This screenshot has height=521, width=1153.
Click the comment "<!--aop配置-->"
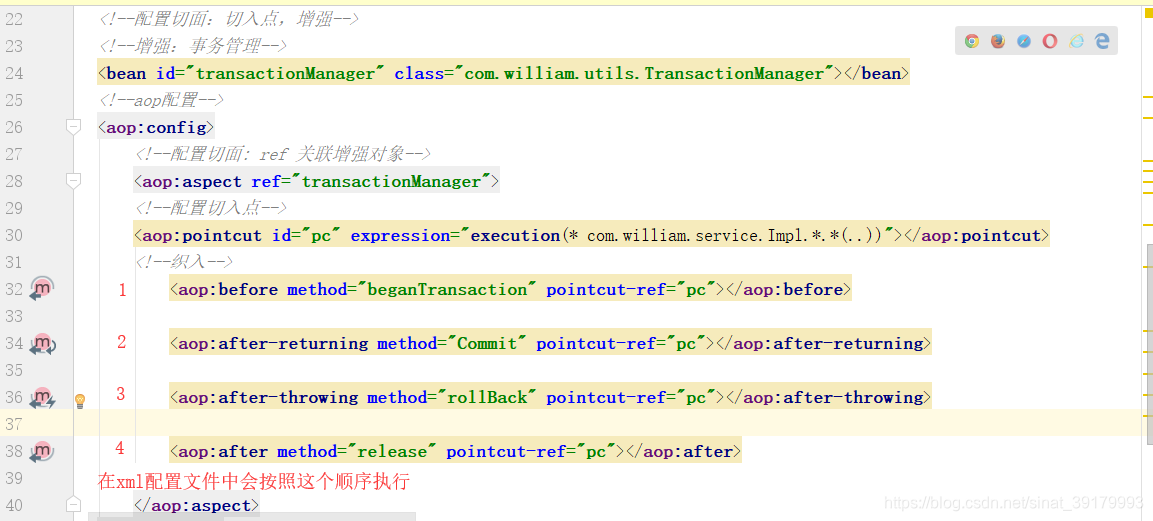(161, 100)
